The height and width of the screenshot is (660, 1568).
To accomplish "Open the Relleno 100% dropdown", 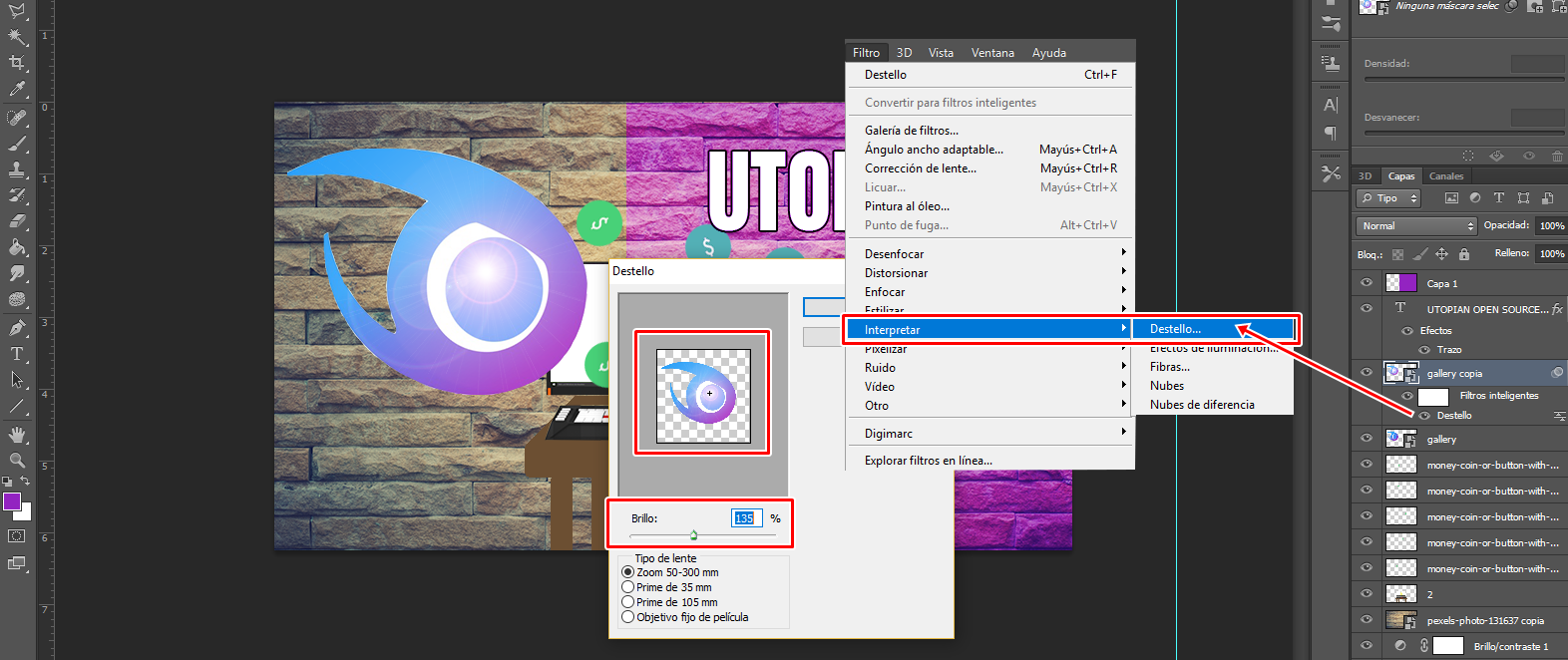I will click(1551, 254).
